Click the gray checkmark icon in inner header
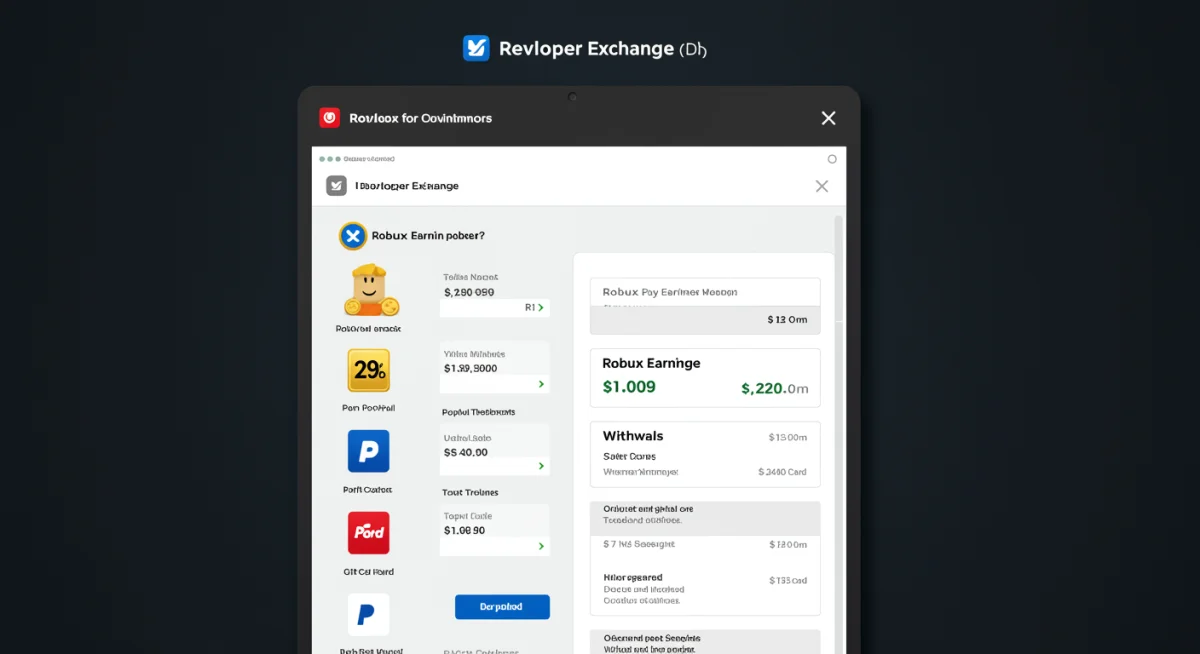The height and width of the screenshot is (654, 1200). point(336,185)
